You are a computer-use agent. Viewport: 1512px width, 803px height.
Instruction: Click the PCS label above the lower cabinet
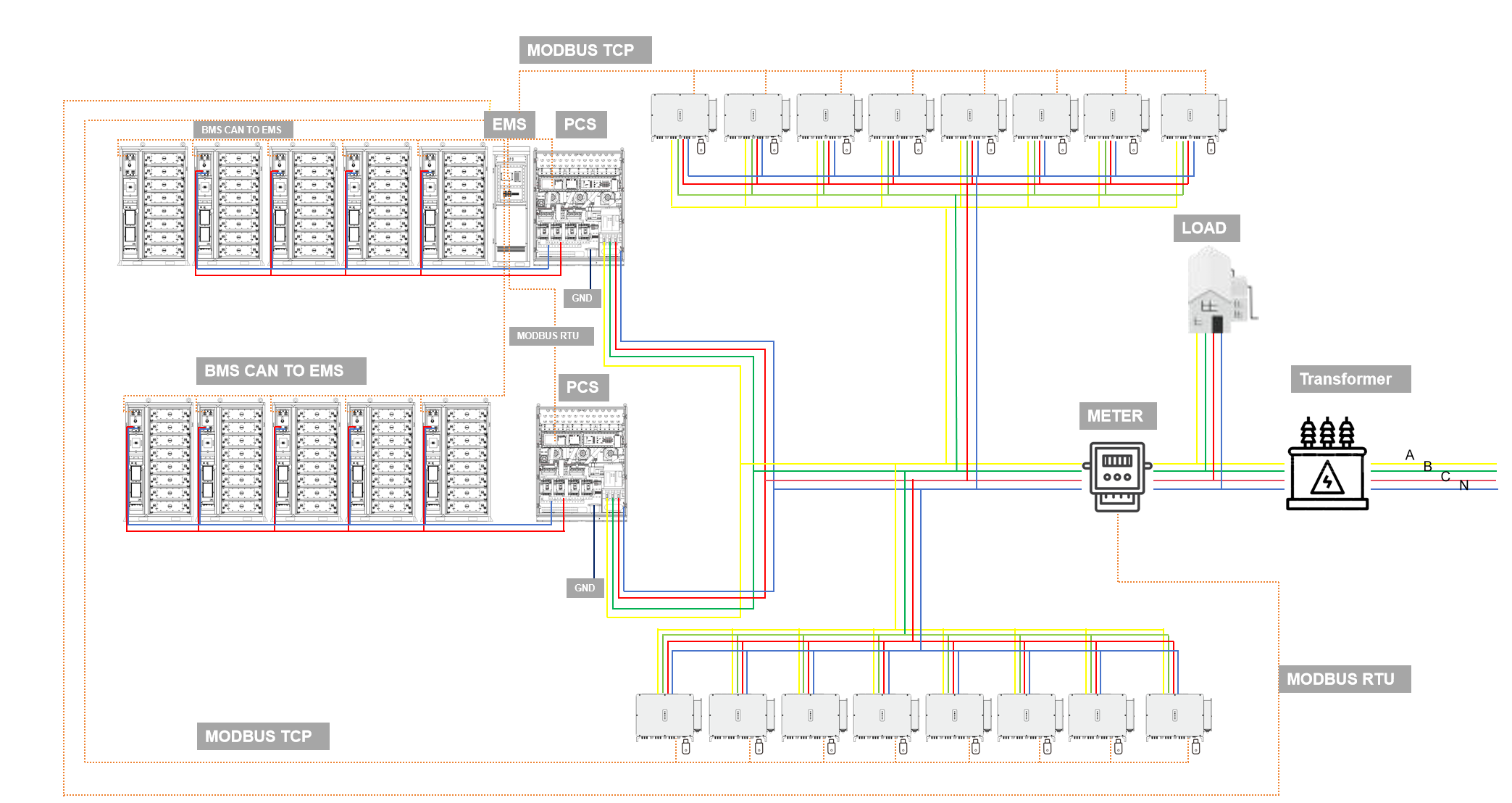click(x=583, y=387)
